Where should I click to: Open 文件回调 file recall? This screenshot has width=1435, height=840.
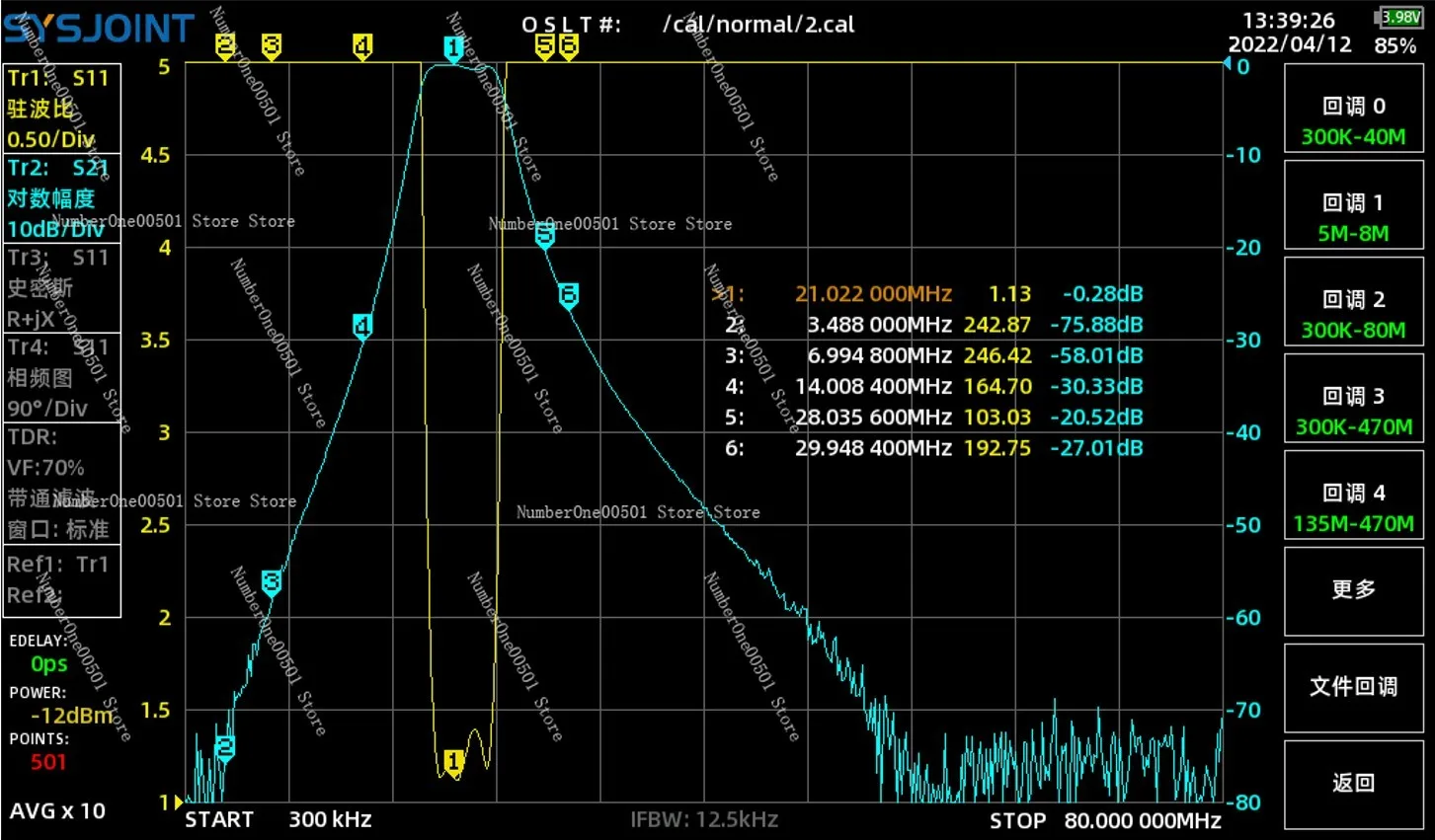click(1353, 688)
